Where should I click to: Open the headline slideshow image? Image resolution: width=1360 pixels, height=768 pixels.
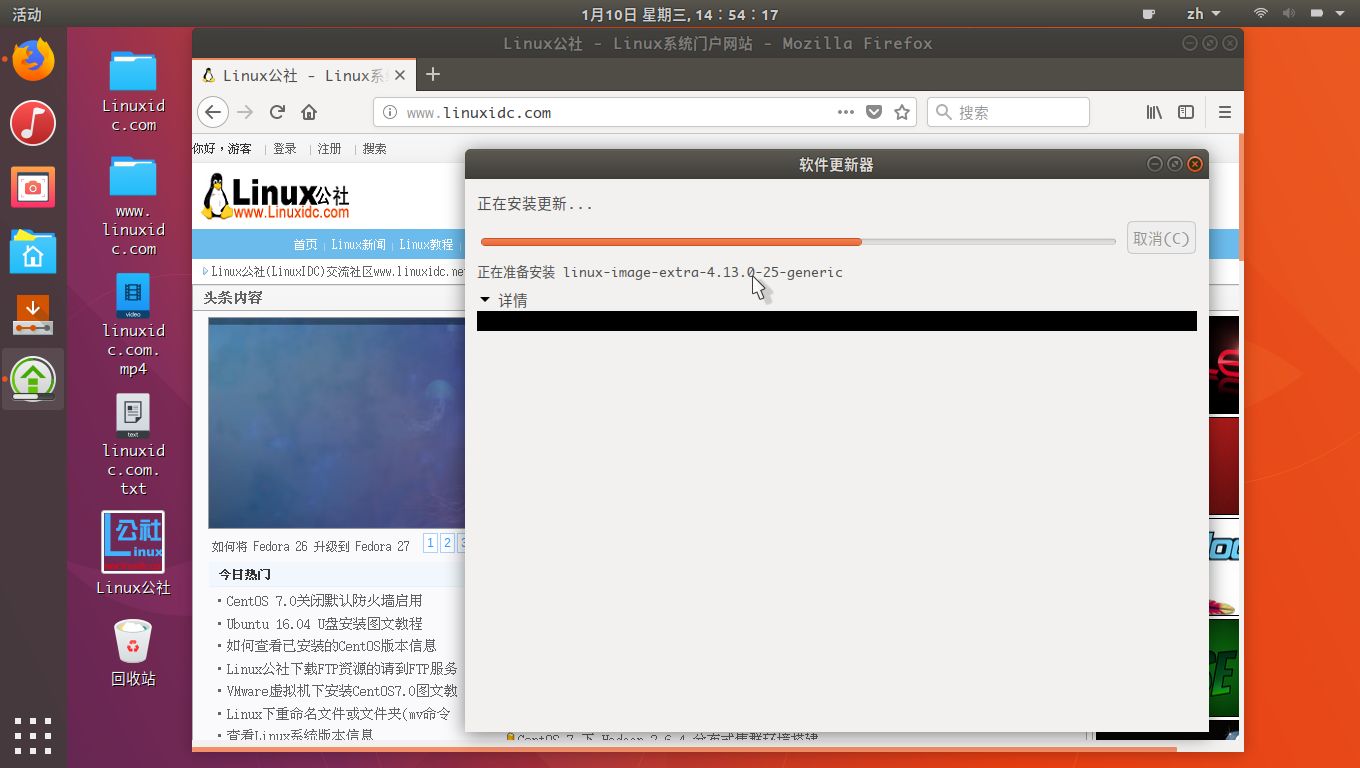coord(337,422)
